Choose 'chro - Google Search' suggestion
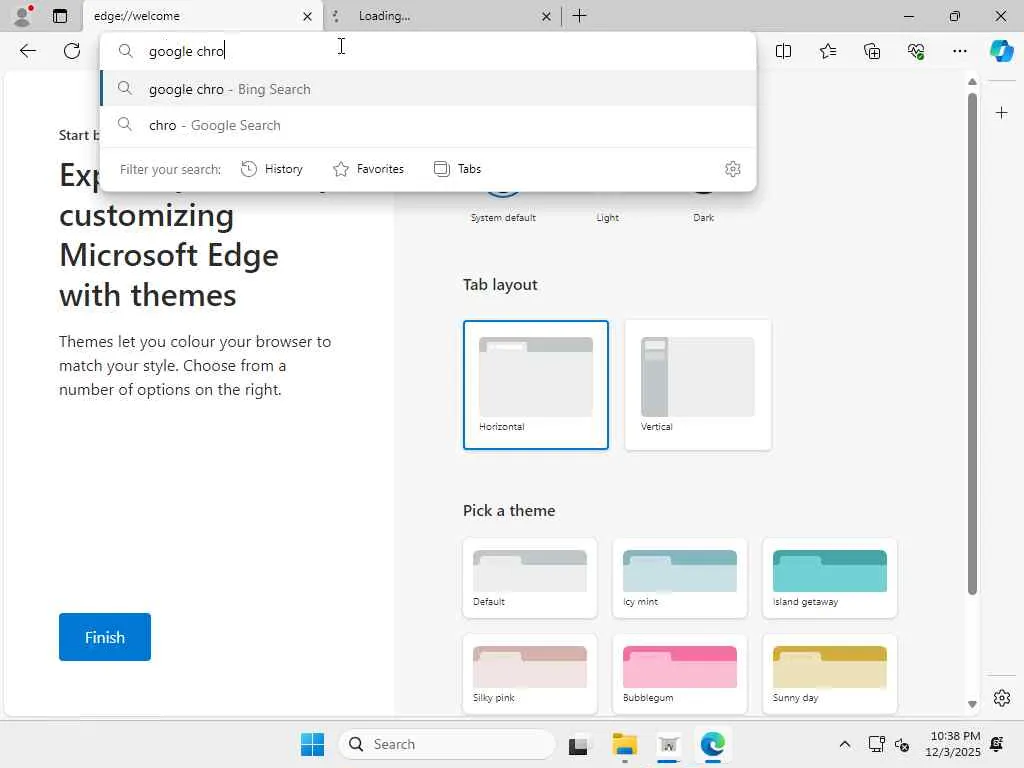 pyautogui.click(x=428, y=125)
